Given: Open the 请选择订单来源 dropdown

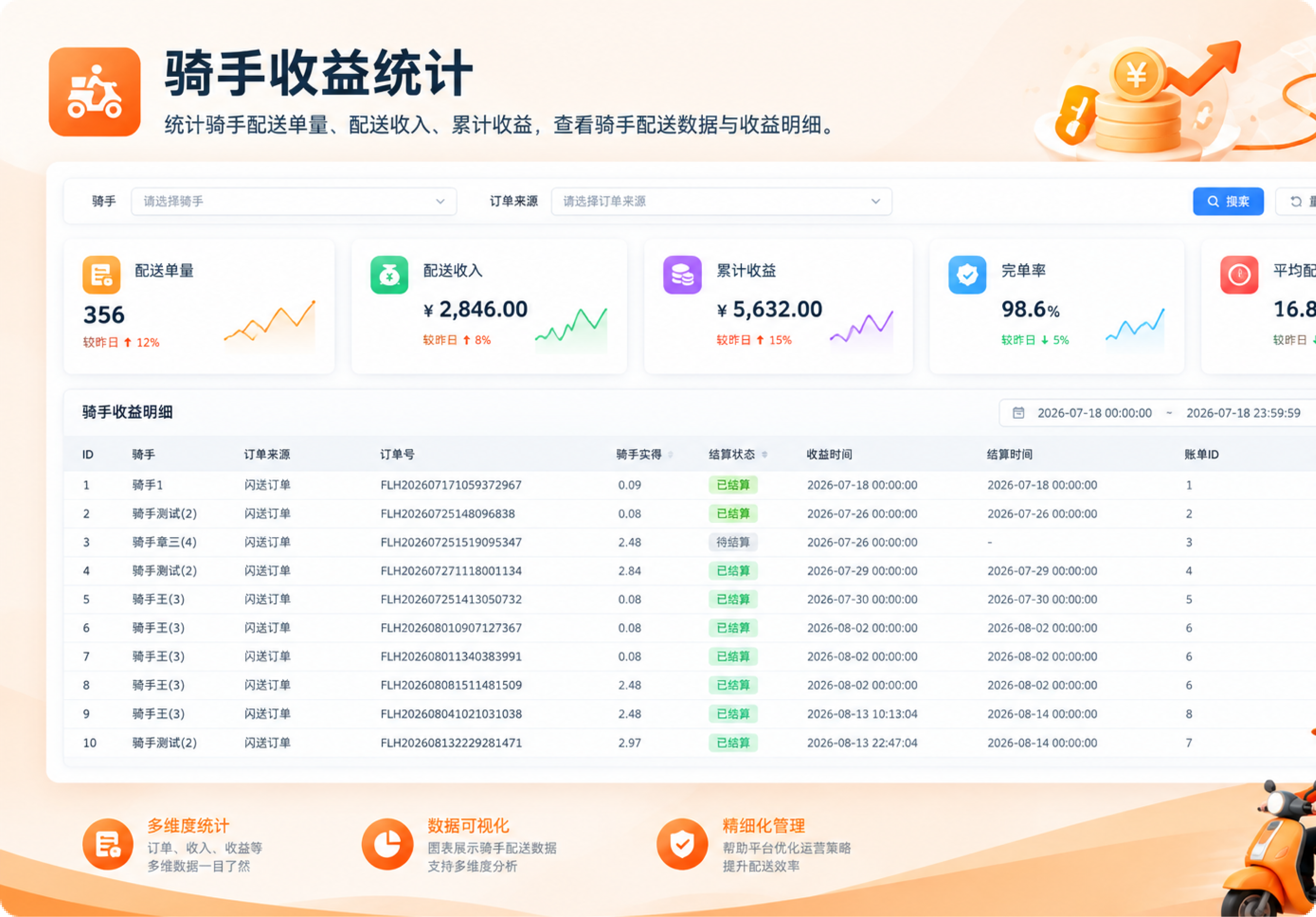Looking at the screenshot, I should 721,201.
